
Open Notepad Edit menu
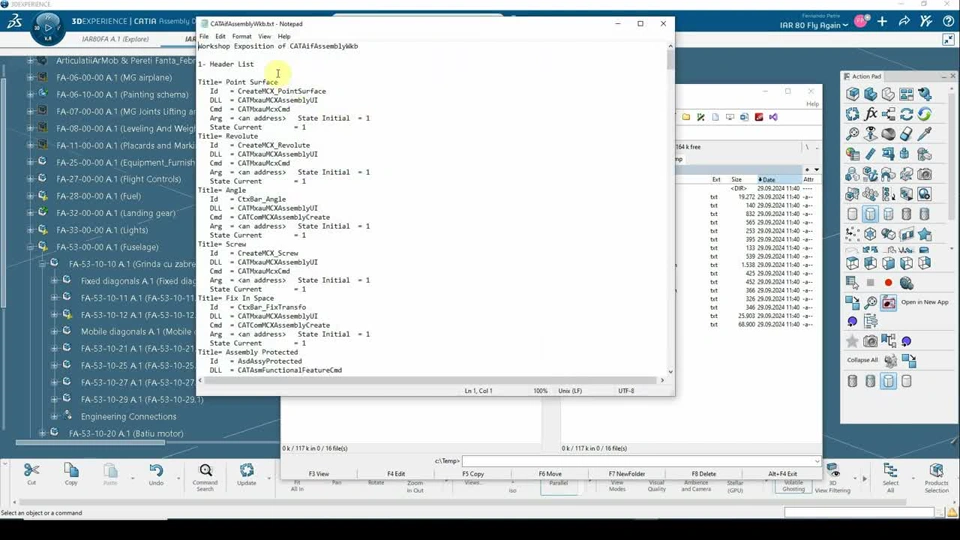220,36
